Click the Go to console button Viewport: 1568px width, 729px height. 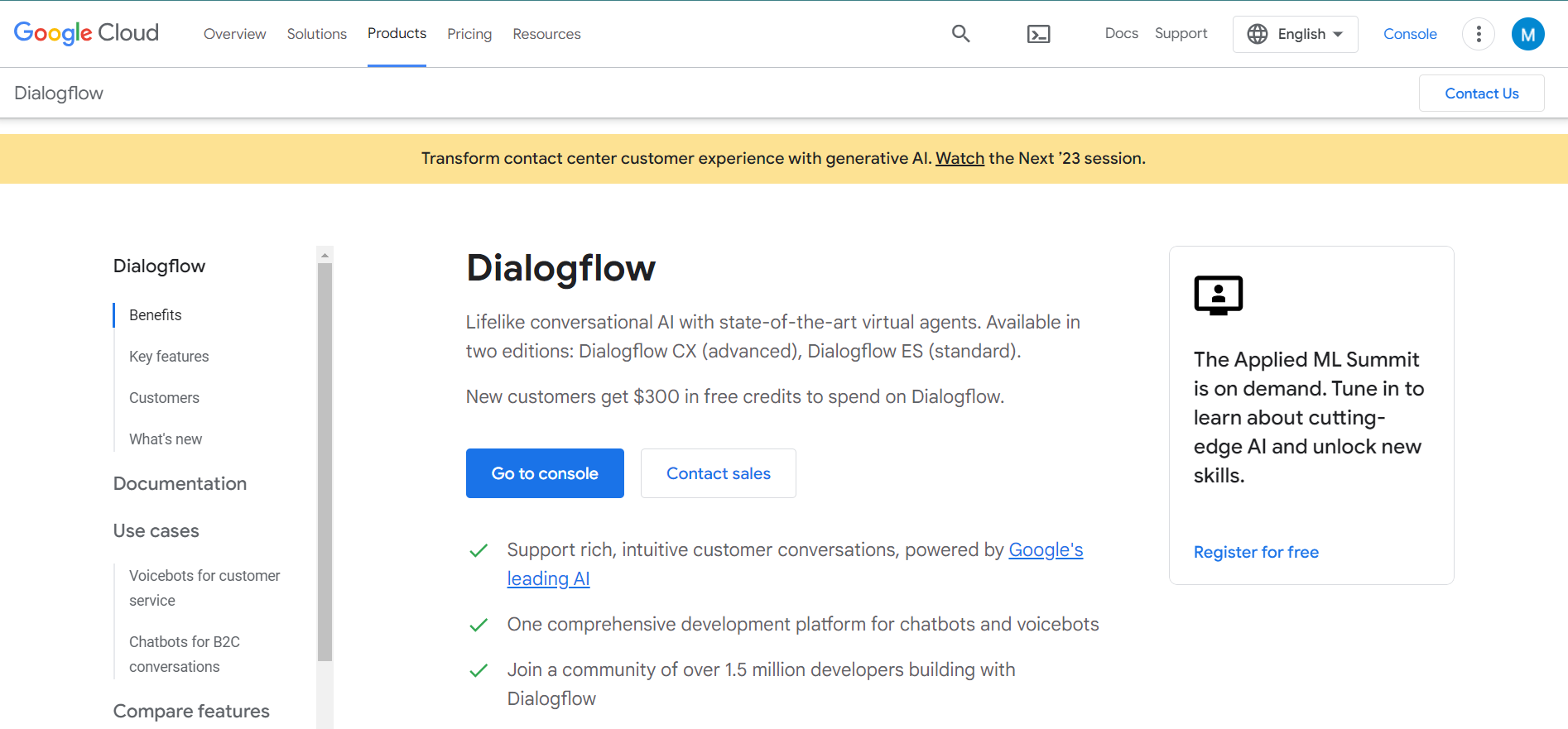545,473
